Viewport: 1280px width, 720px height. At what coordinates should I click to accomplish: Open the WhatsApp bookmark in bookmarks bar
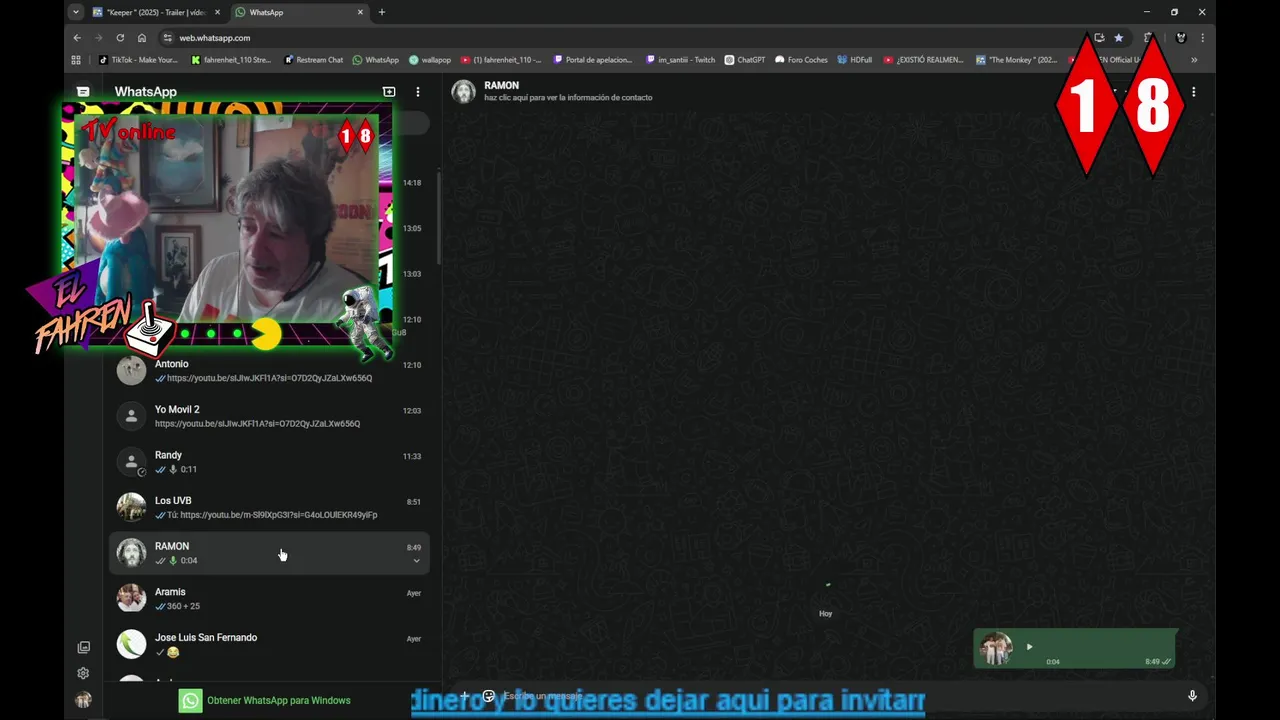coord(375,60)
